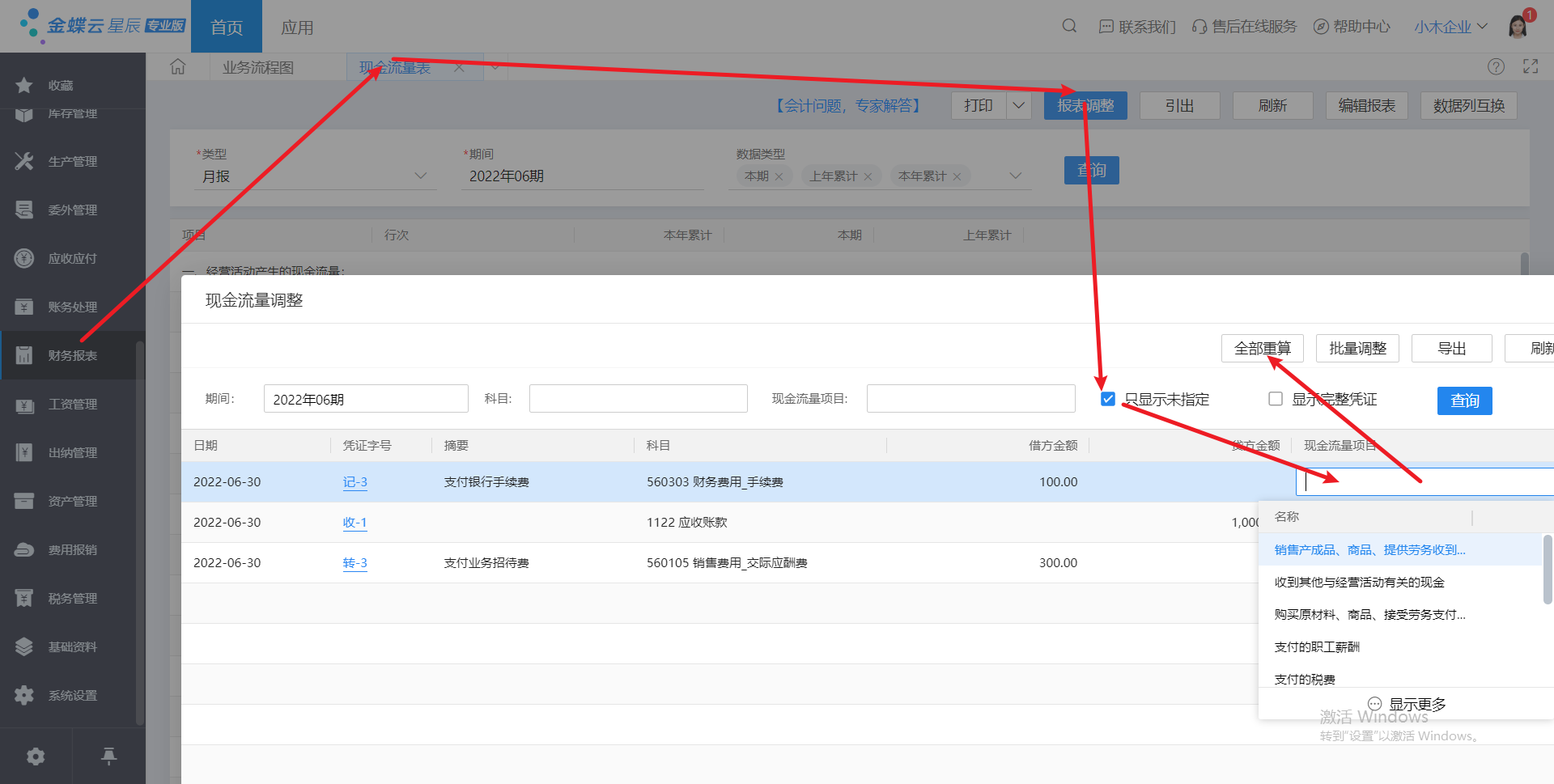This screenshot has width=1554, height=784.
Task: Remove the 本期 data type tag
Action: (x=779, y=176)
